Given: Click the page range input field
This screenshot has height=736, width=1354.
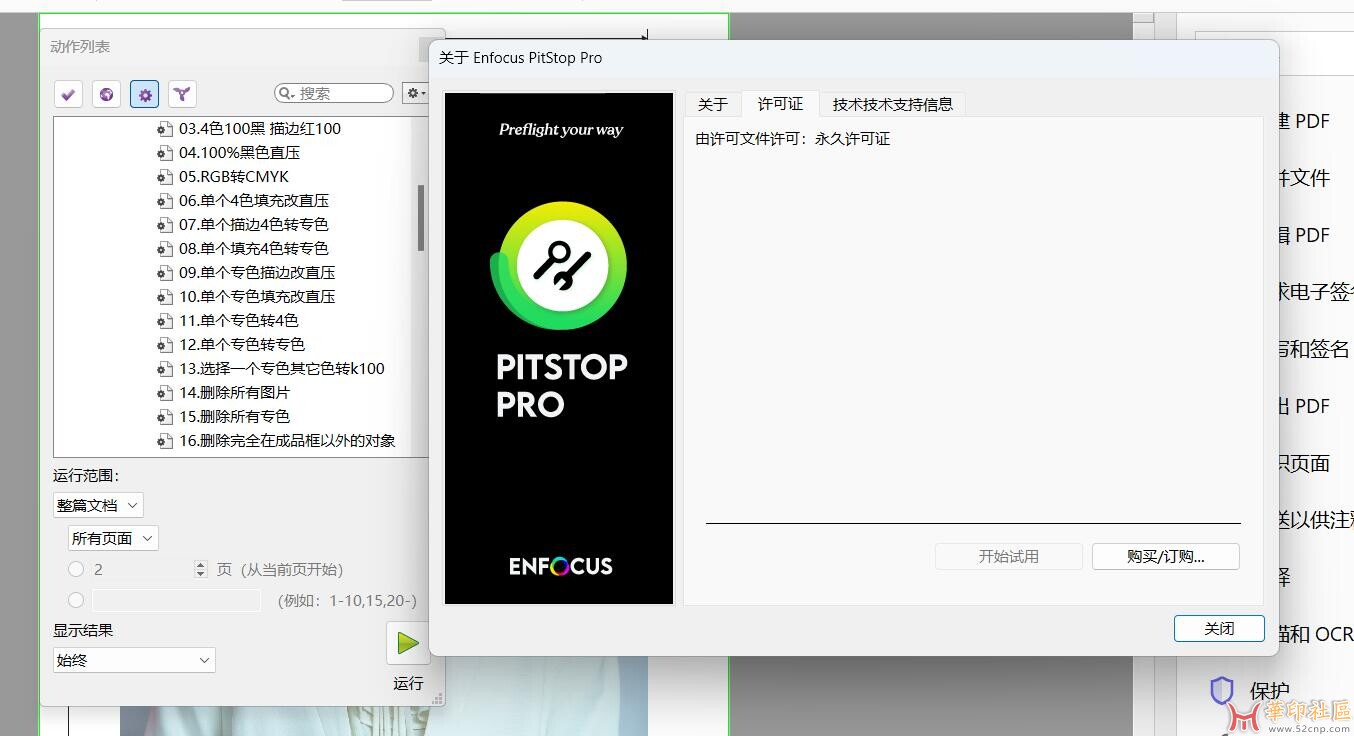Looking at the screenshot, I should (x=176, y=600).
